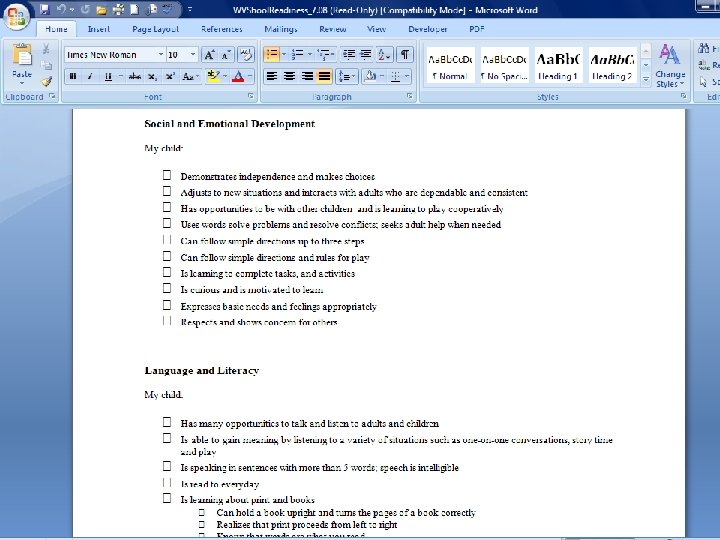Check 'Expresses basic needs and feelings' box
This screenshot has height=540, width=720.
(167, 305)
